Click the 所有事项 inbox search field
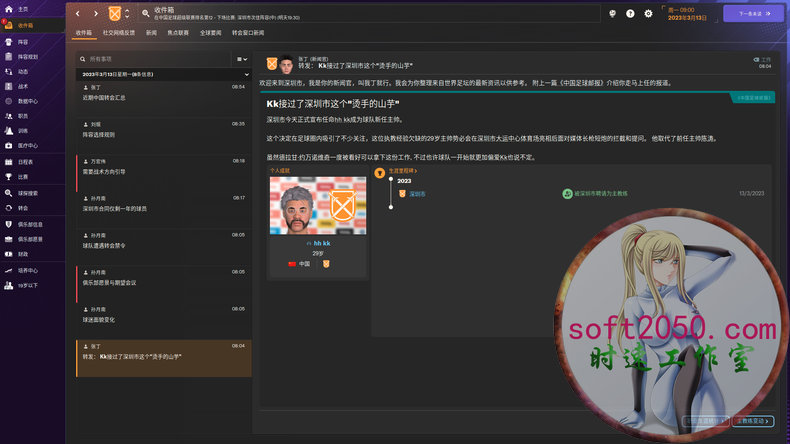This screenshot has width=790, height=444. pyautogui.click(x=152, y=60)
